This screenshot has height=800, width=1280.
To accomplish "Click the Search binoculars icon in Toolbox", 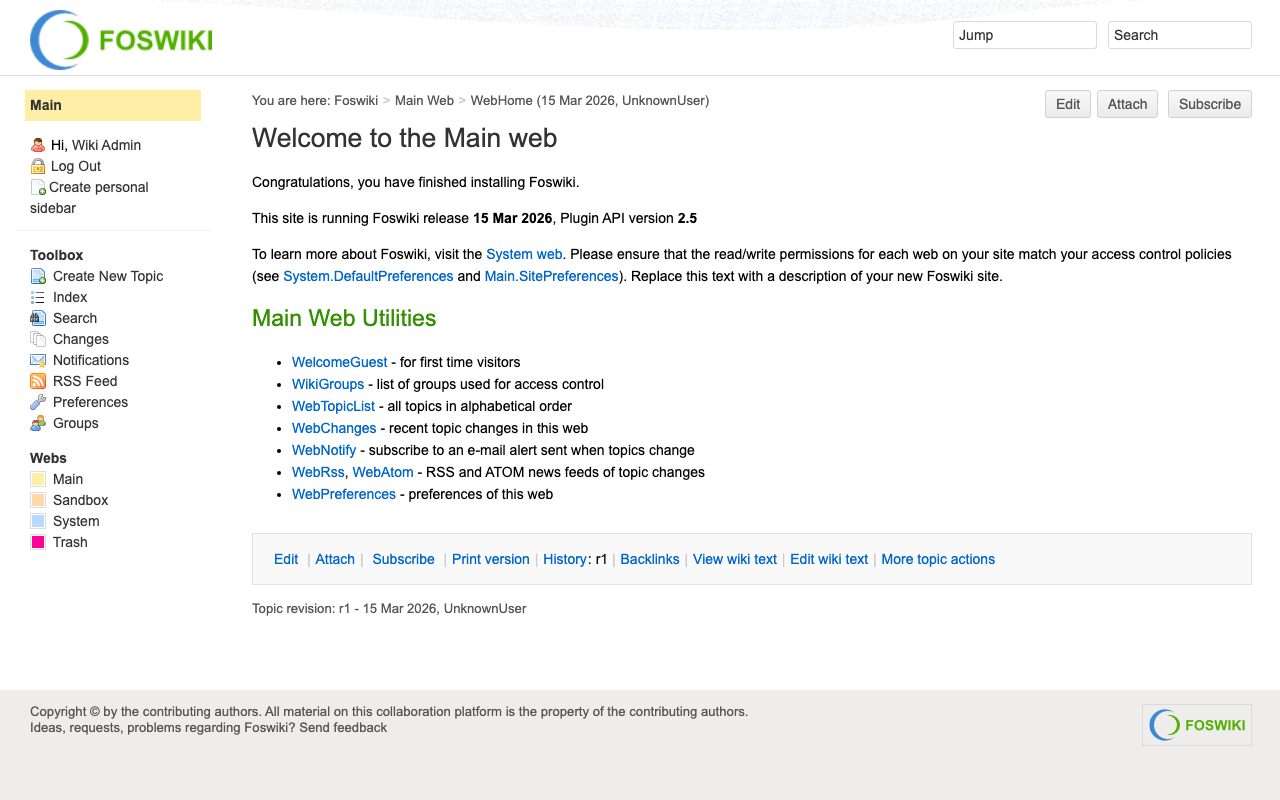I will [38, 318].
